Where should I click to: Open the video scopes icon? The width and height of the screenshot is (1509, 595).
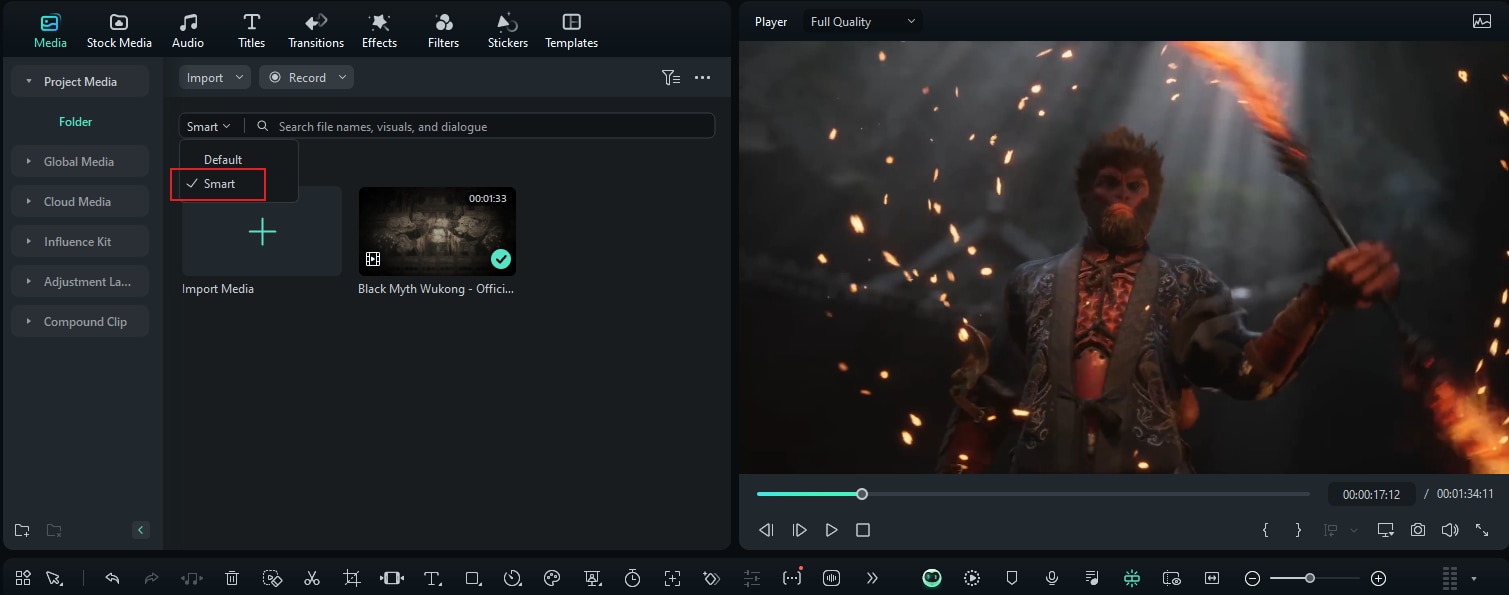[x=1482, y=21]
